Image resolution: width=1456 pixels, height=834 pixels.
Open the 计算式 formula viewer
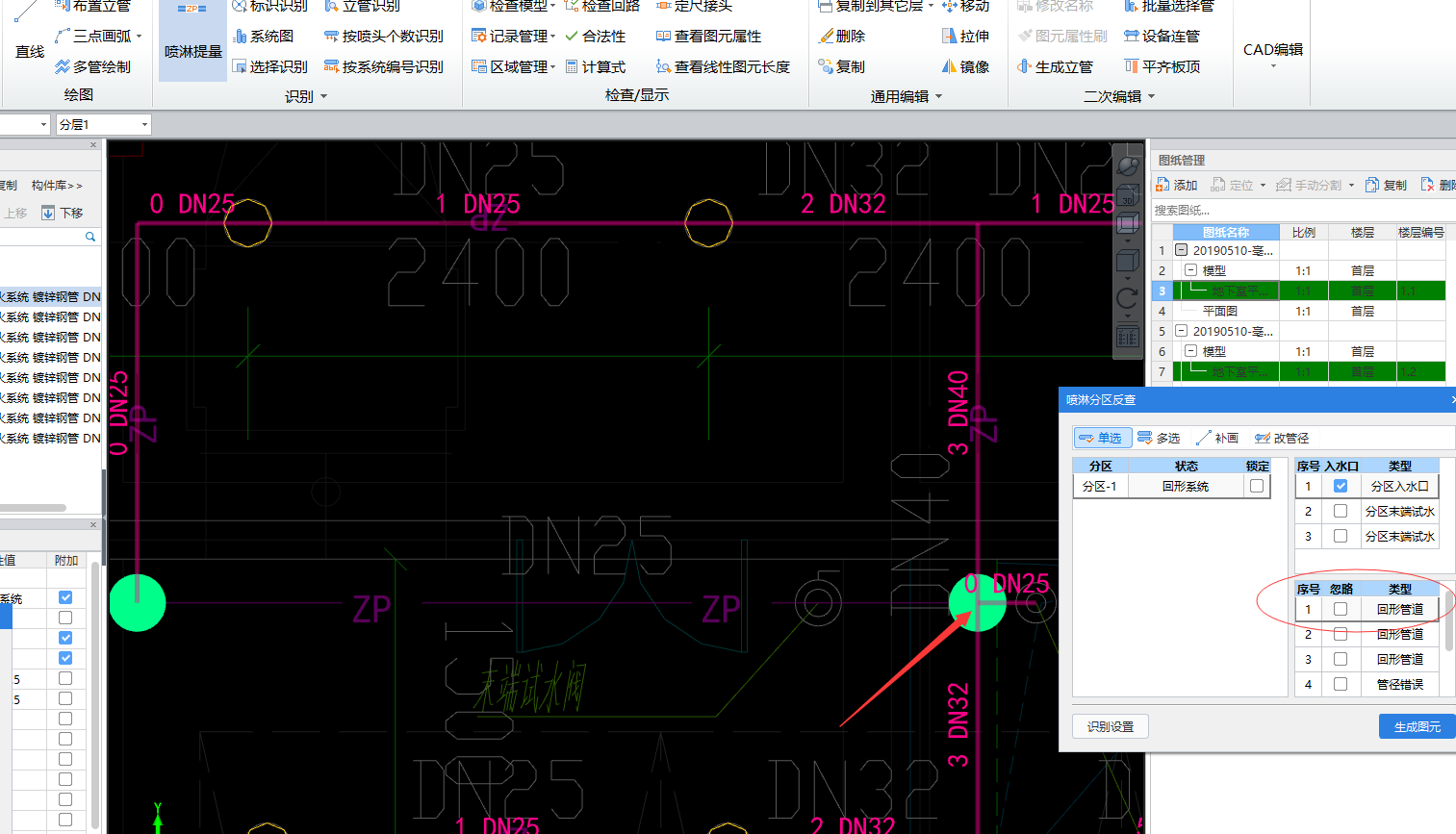595,66
